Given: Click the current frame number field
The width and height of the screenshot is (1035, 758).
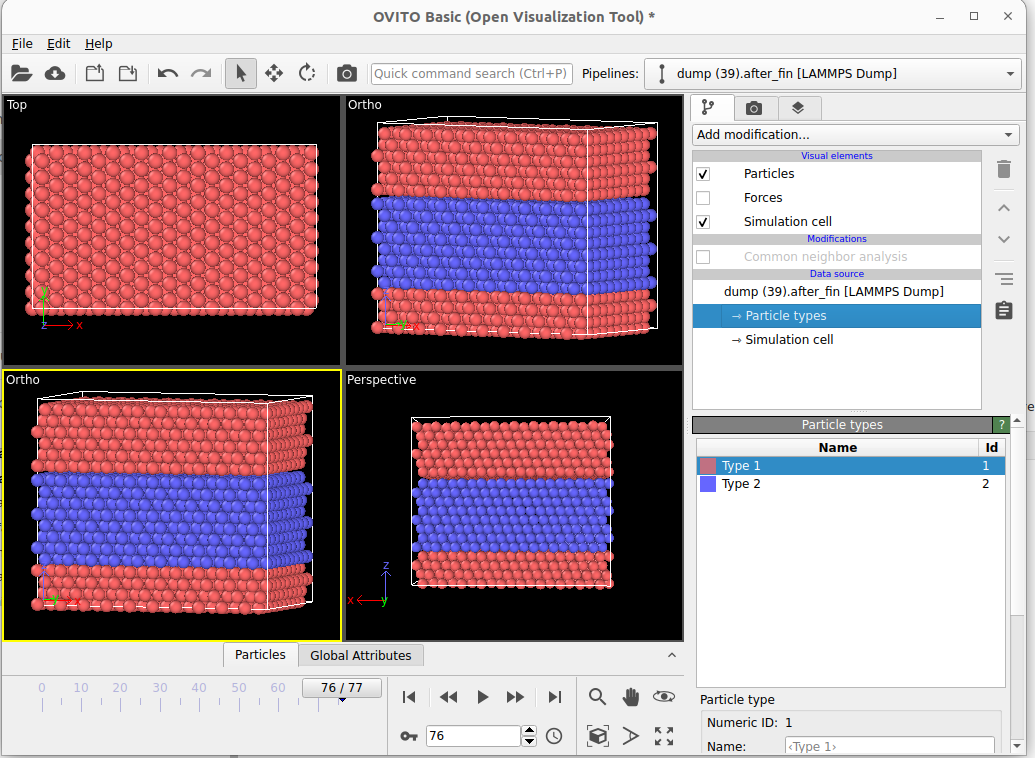Looking at the screenshot, I should pyautogui.click(x=474, y=736).
